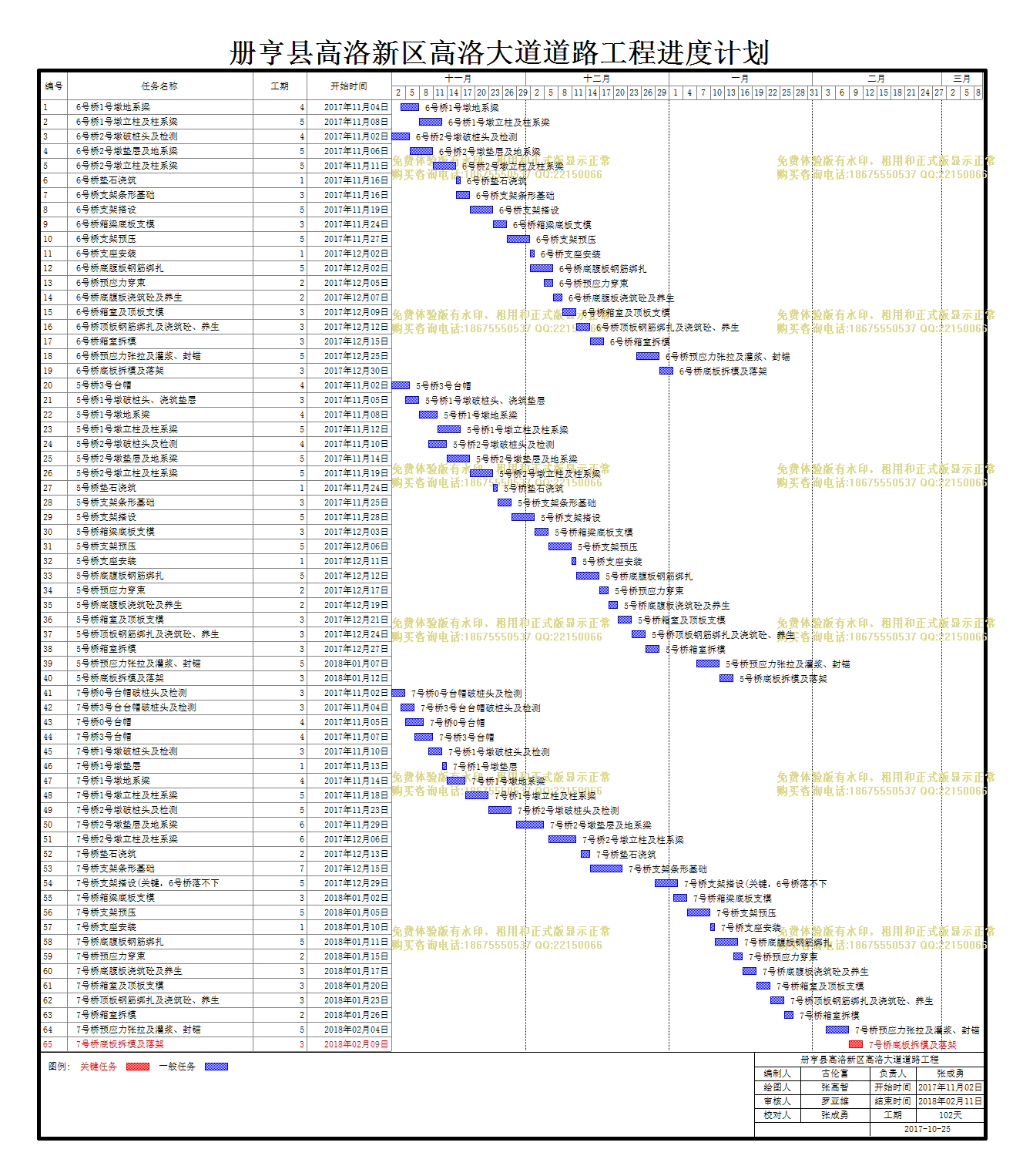
Task: Select red task name 7号桥底板拆模及落架 in row 65
Action: point(120,1044)
